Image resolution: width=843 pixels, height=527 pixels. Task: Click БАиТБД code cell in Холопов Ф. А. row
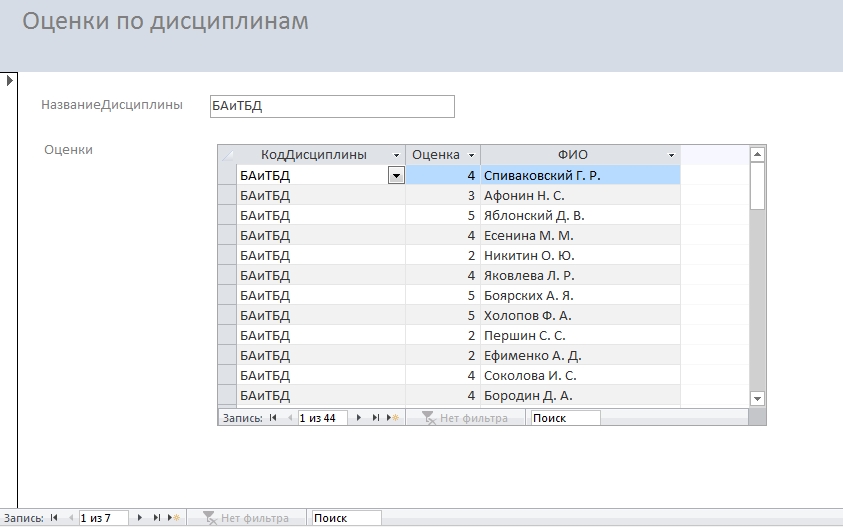pyautogui.click(x=321, y=315)
